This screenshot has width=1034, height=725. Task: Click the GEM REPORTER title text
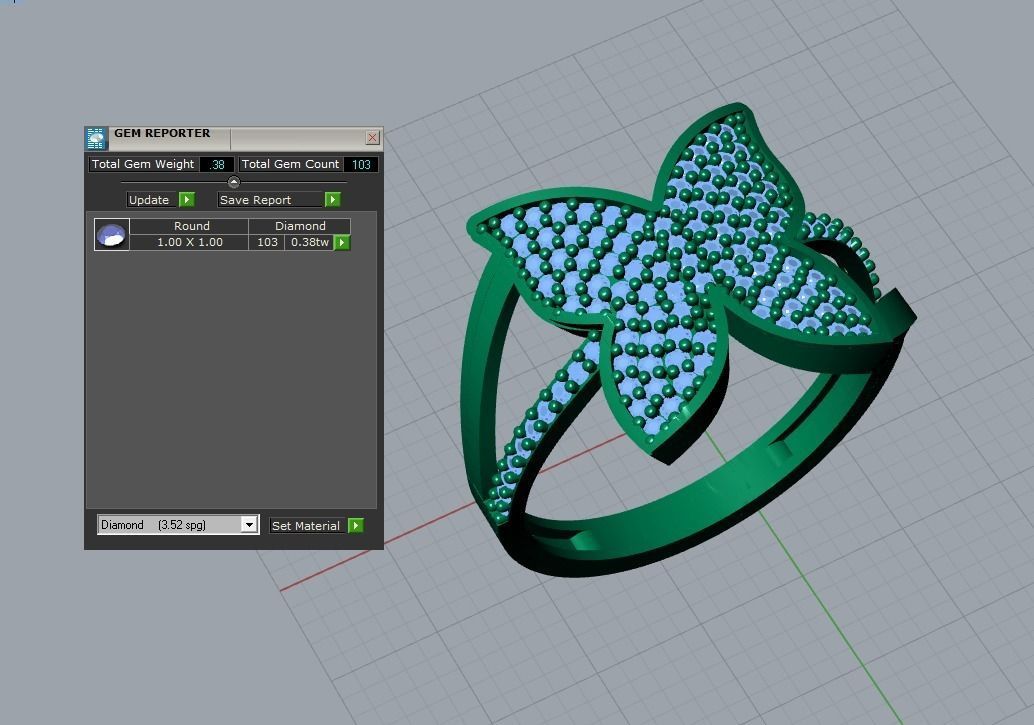[162, 133]
